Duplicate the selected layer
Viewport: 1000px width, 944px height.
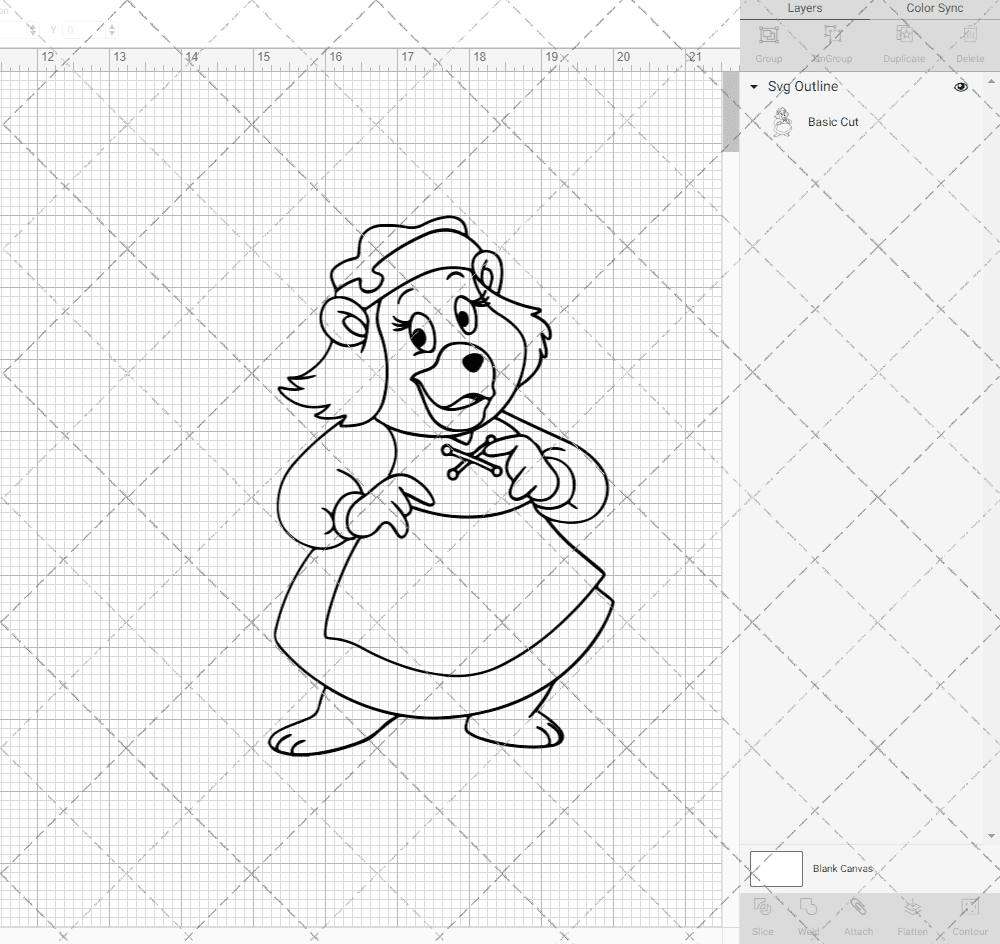pos(903,42)
